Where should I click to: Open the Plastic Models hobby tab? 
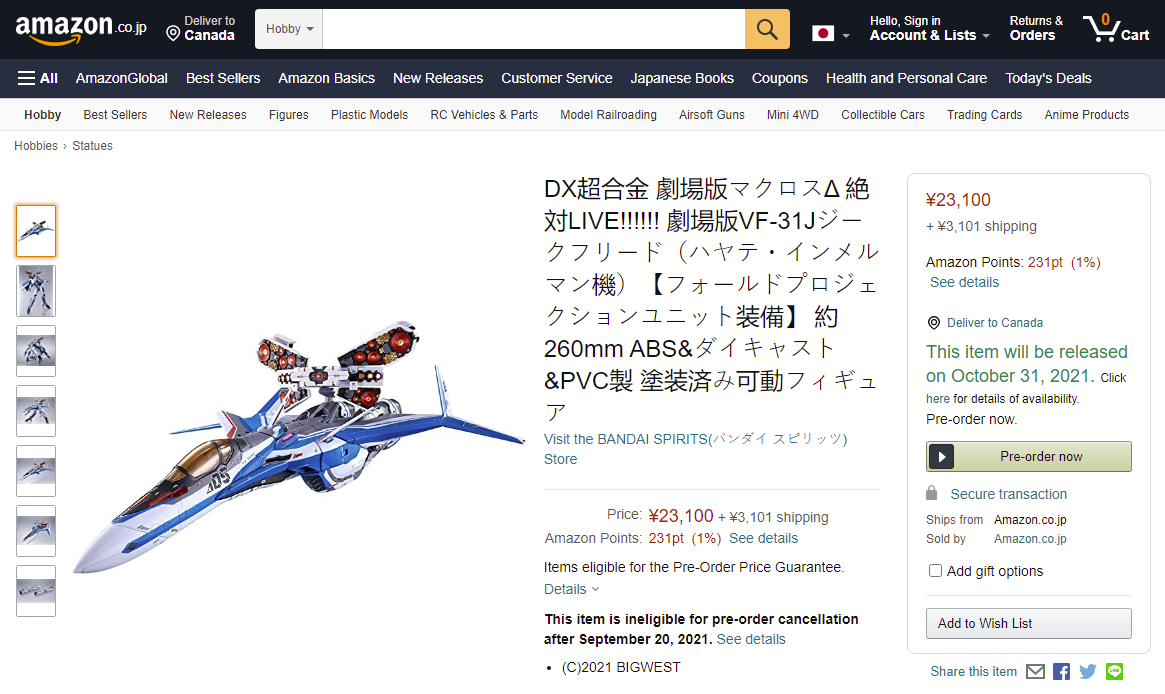[x=369, y=114]
